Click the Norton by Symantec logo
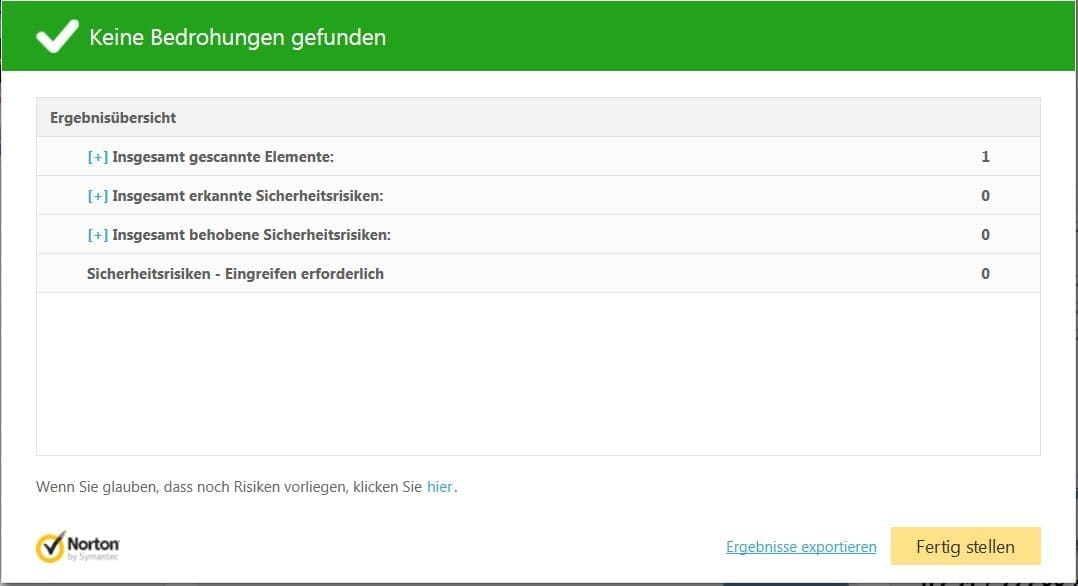Image resolution: width=1078 pixels, height=586 pixels. (x=78, y=547)
